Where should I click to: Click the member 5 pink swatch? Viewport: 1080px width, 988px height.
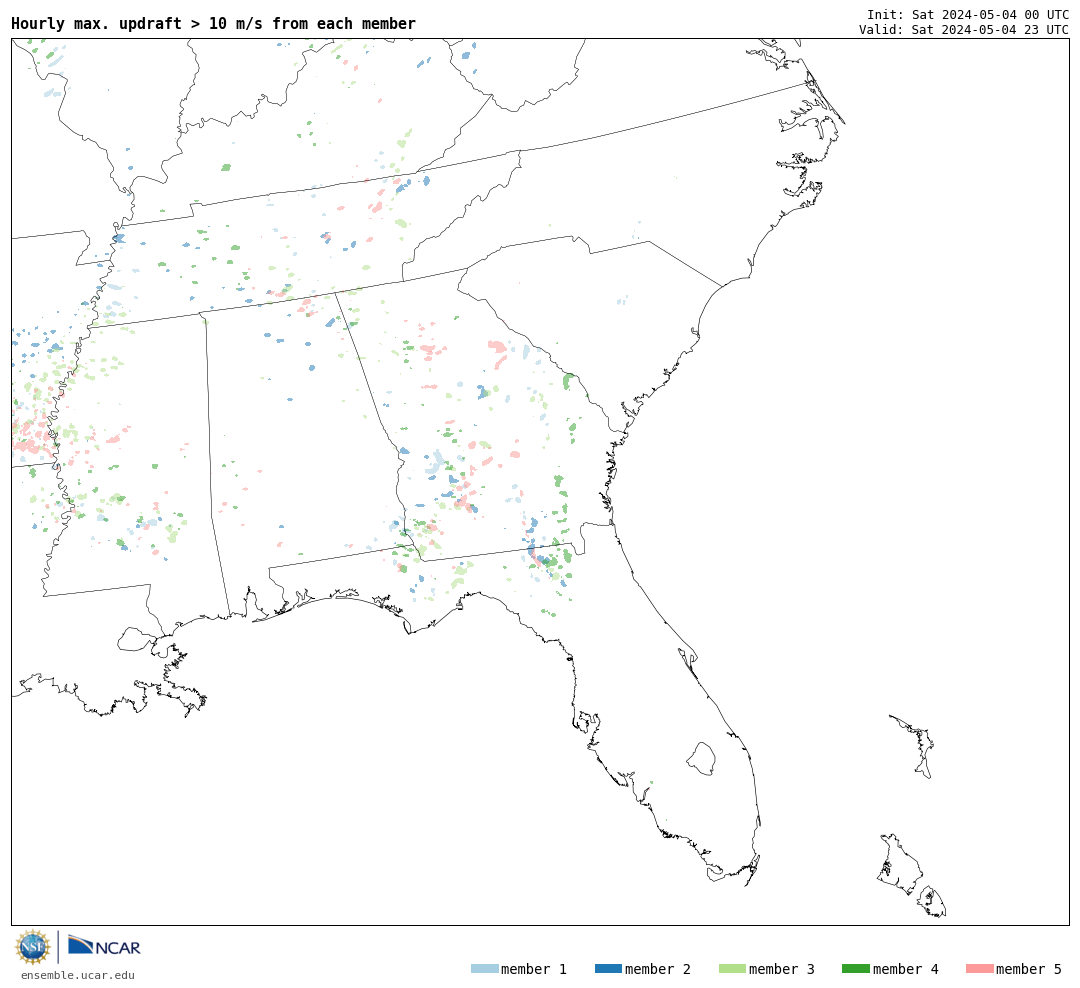979,969
